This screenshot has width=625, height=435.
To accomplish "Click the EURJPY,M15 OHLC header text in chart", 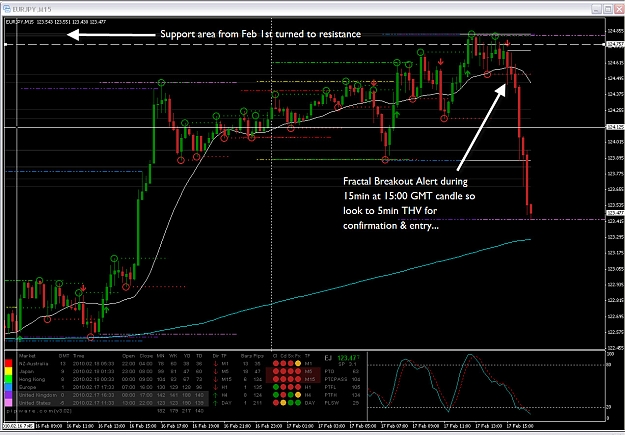I will click(56, 22).
